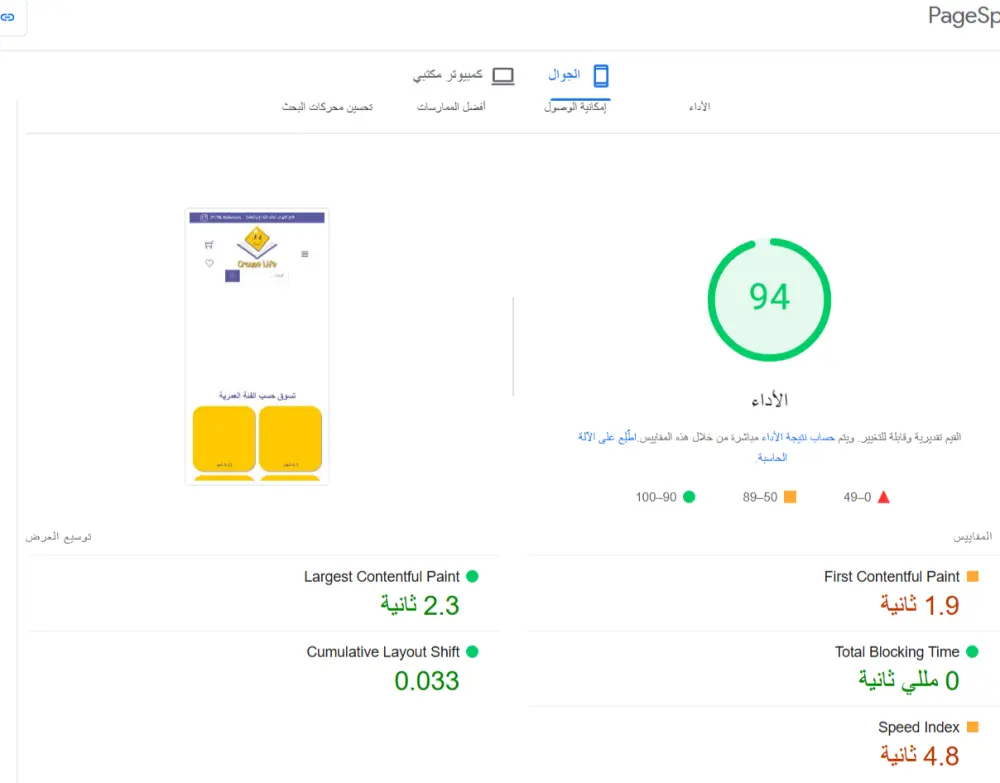Viewport: 1000px width, 783px height.
Task: Click the green dot beside Cumulative Layout Shift
Action: [x=471, y=651]
